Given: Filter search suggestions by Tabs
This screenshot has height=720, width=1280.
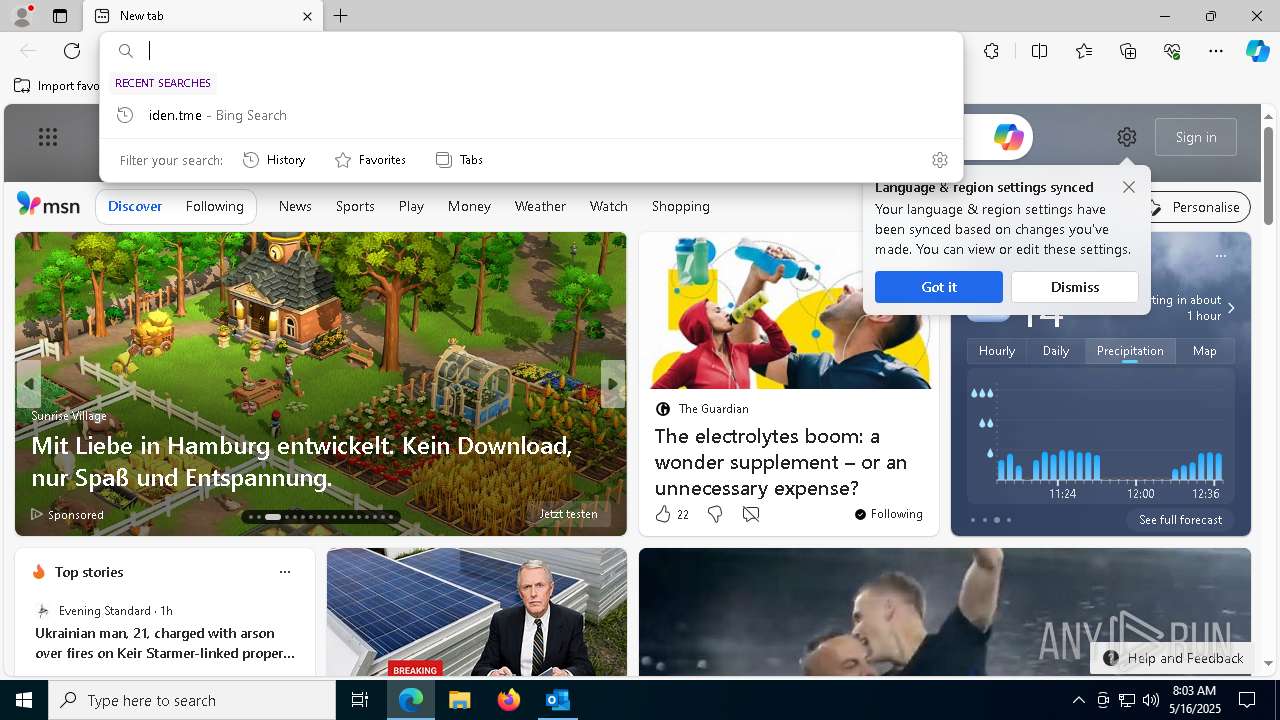Looking at the screenshot, I should click(x=459, y=160).
